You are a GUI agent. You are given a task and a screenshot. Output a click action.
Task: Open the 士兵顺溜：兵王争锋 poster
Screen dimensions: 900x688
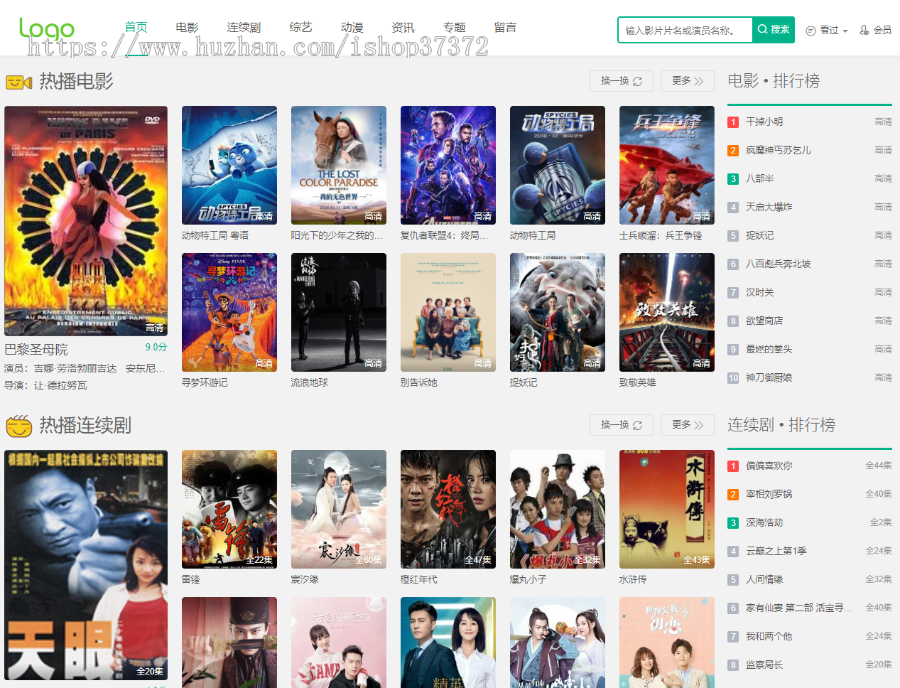tap(667, 165)
